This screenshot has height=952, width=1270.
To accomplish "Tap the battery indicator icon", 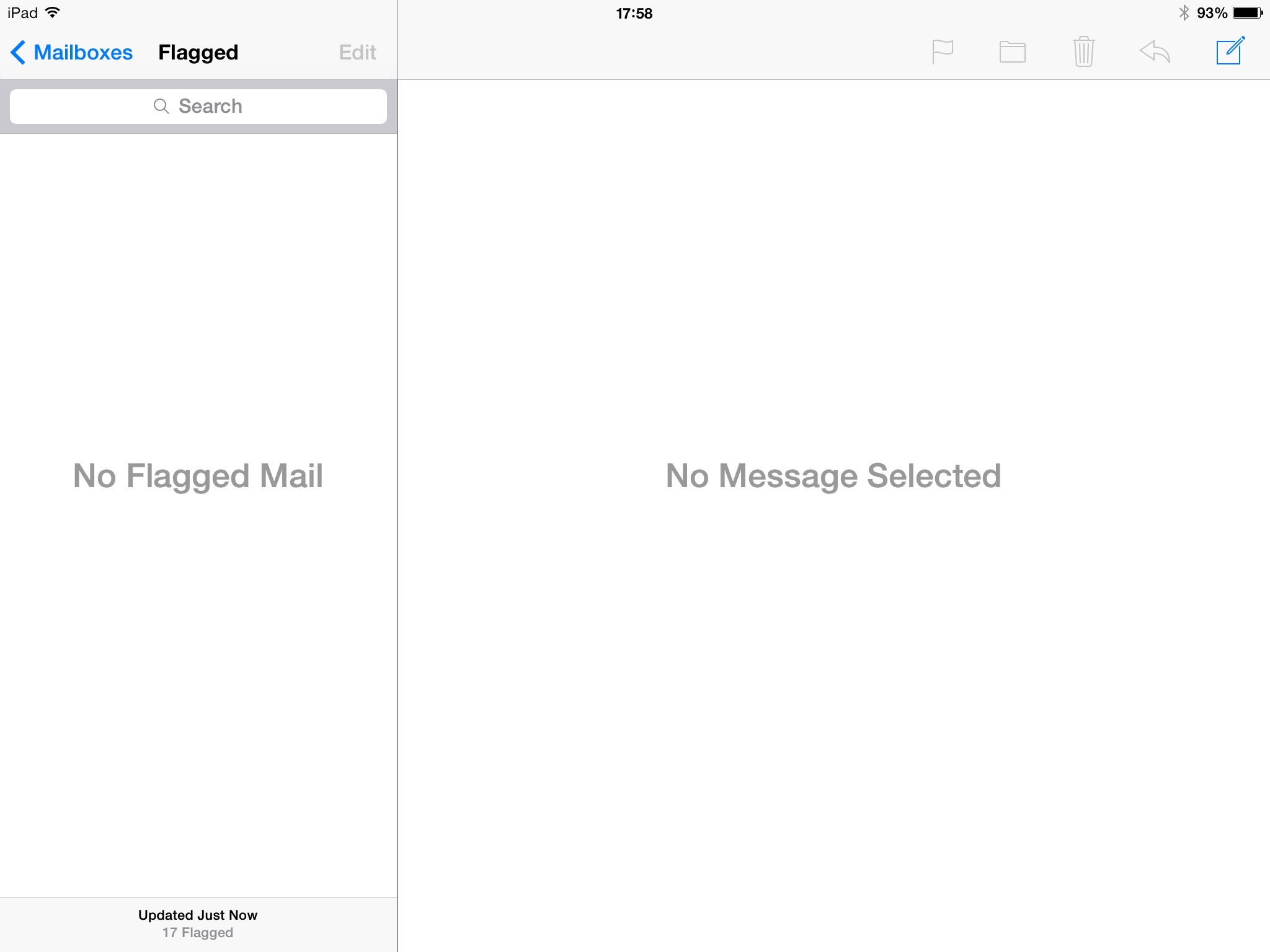I will [1247, 12].
